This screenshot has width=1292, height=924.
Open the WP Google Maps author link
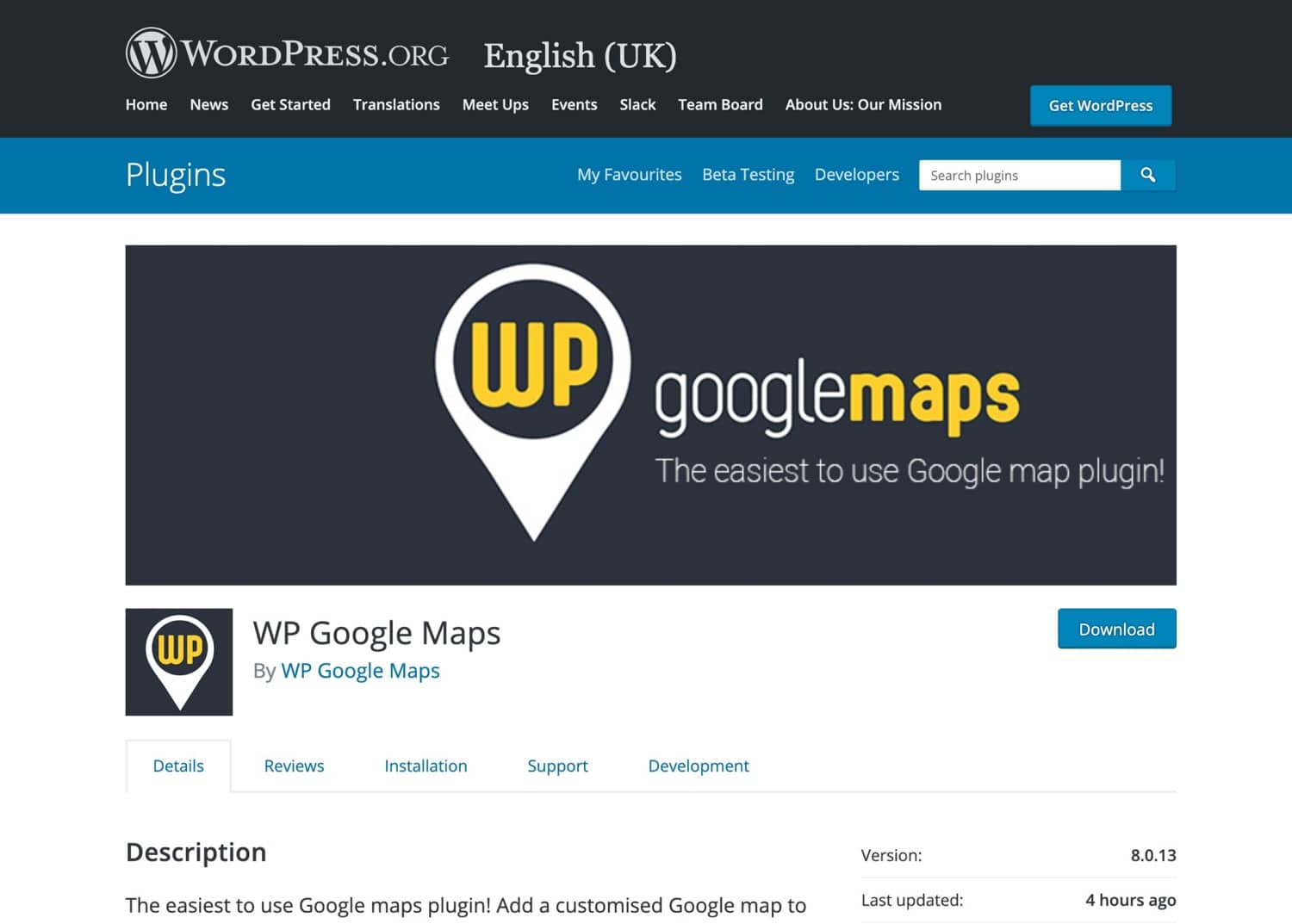(360, 671)
